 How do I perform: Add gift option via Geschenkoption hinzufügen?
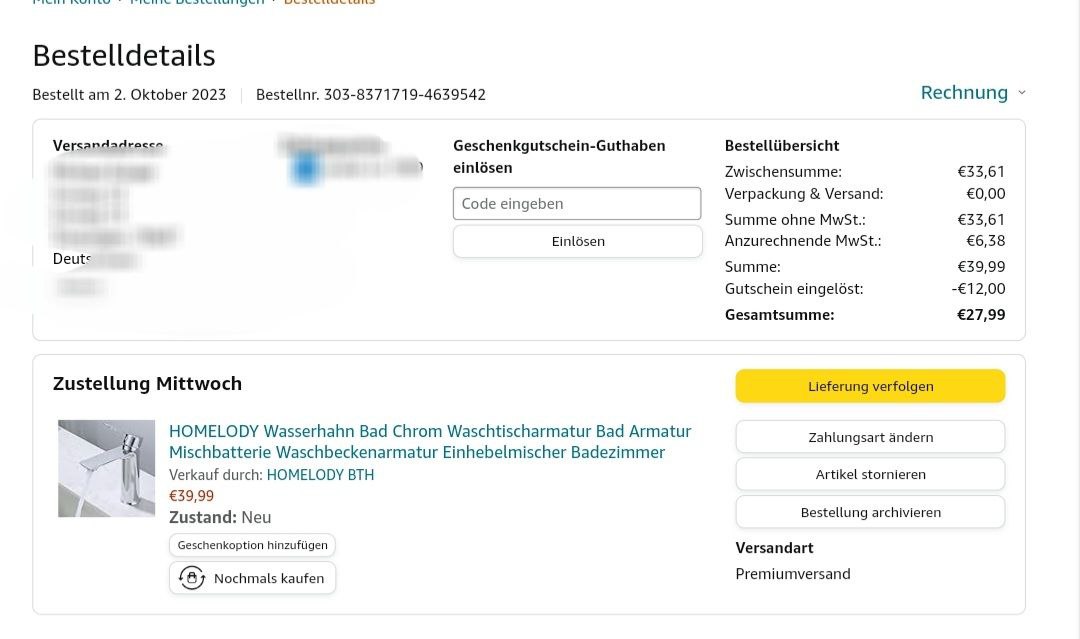252,545
